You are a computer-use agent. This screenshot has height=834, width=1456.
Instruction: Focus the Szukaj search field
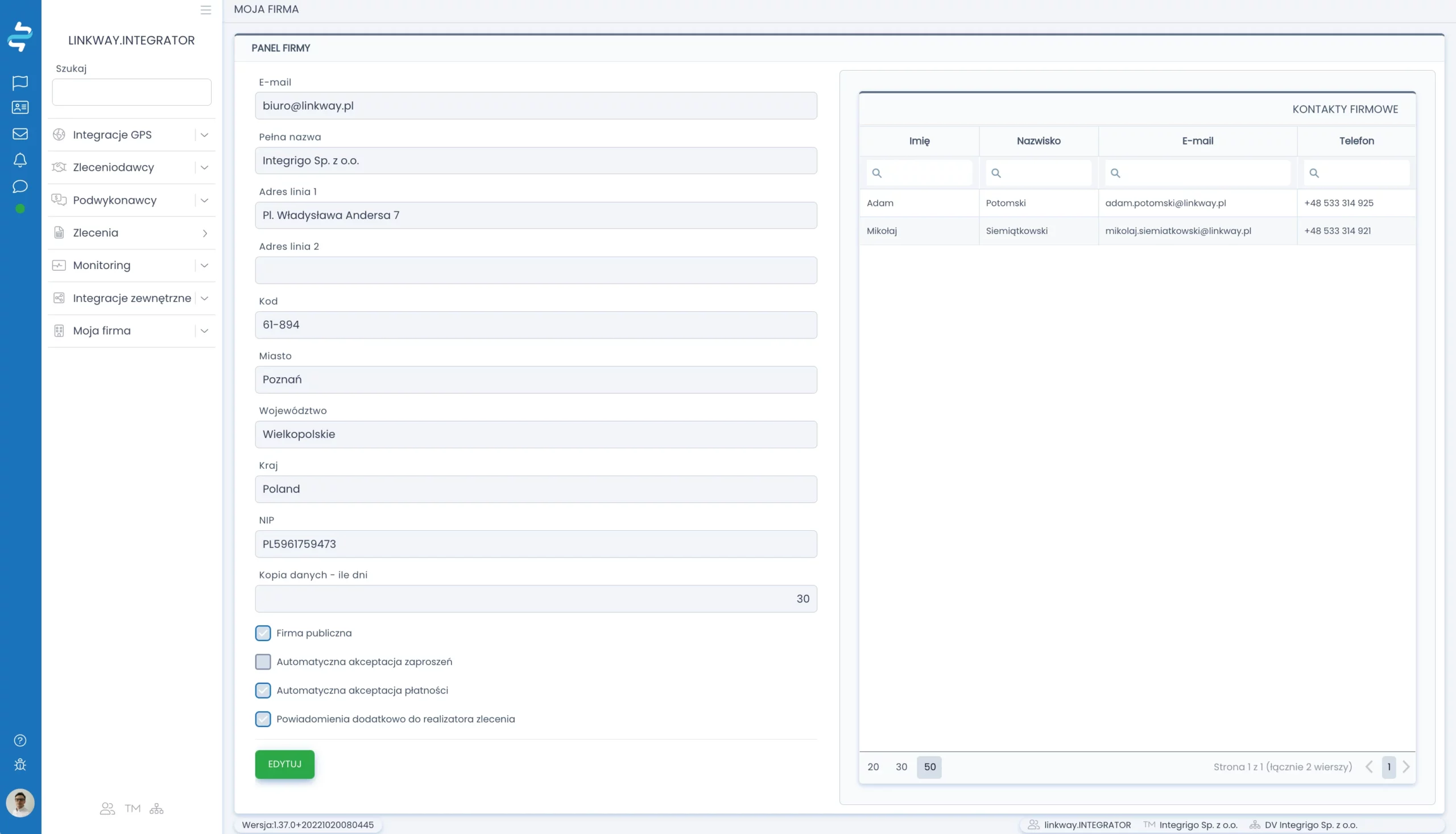click(132, 92)
